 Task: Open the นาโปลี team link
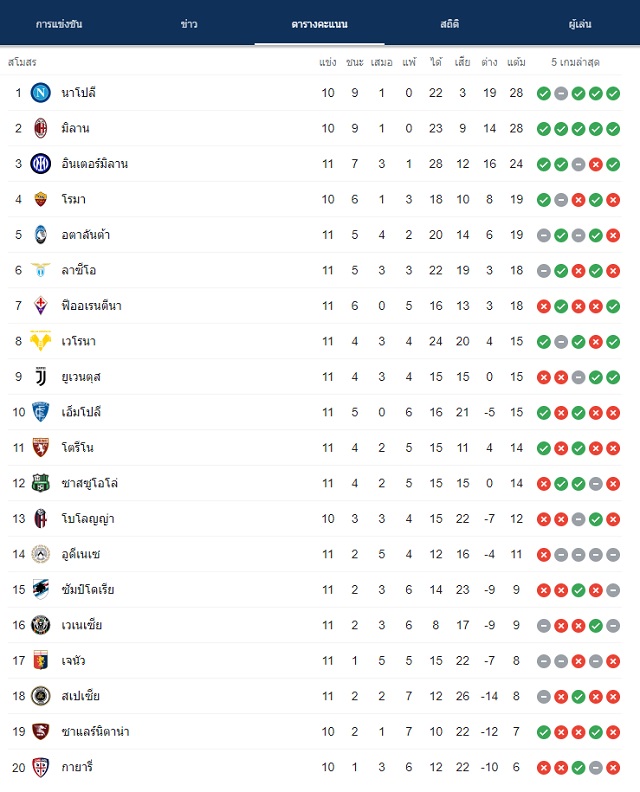[78, 93]
